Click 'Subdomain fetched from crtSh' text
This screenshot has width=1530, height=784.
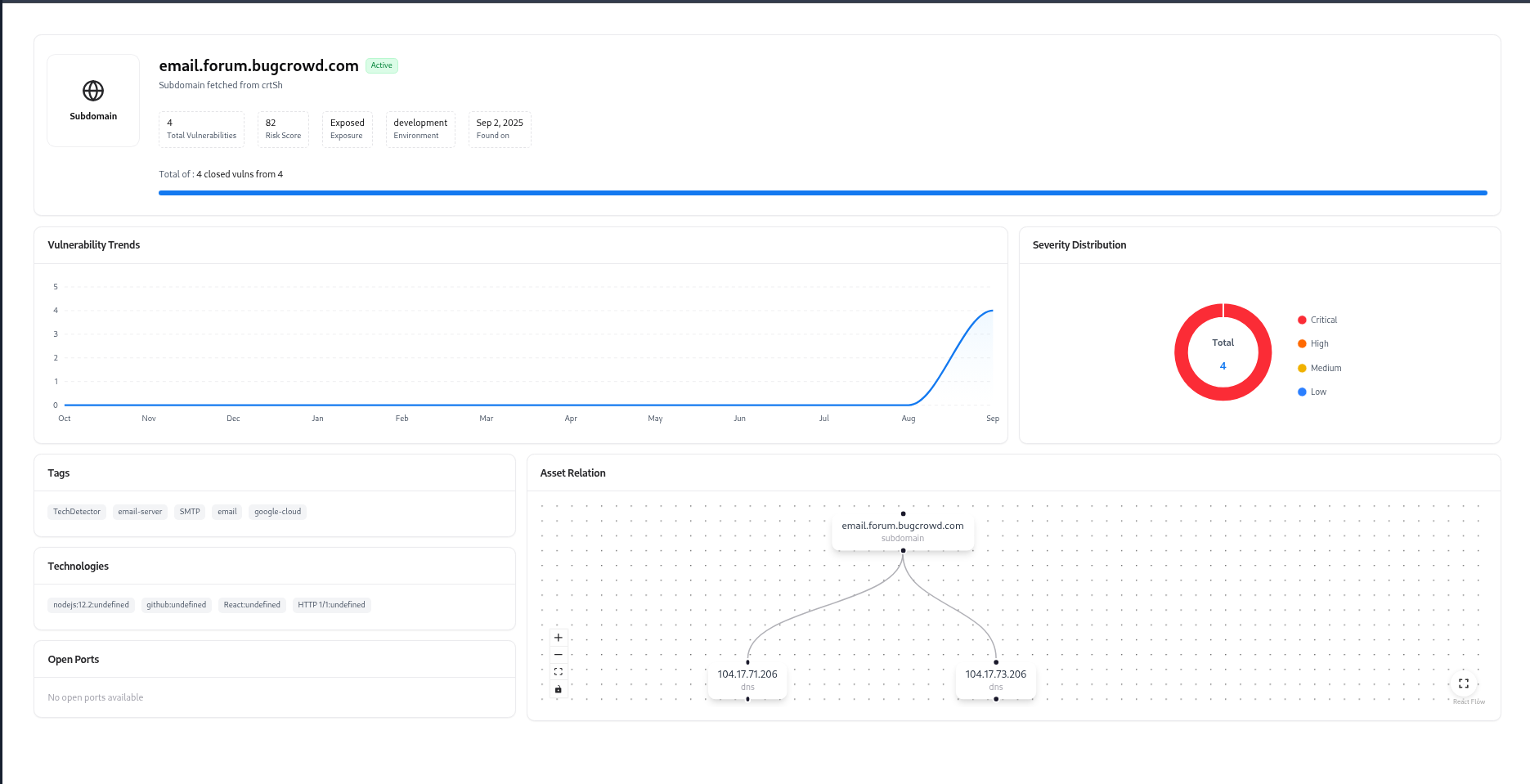click(x=221, y=85)
